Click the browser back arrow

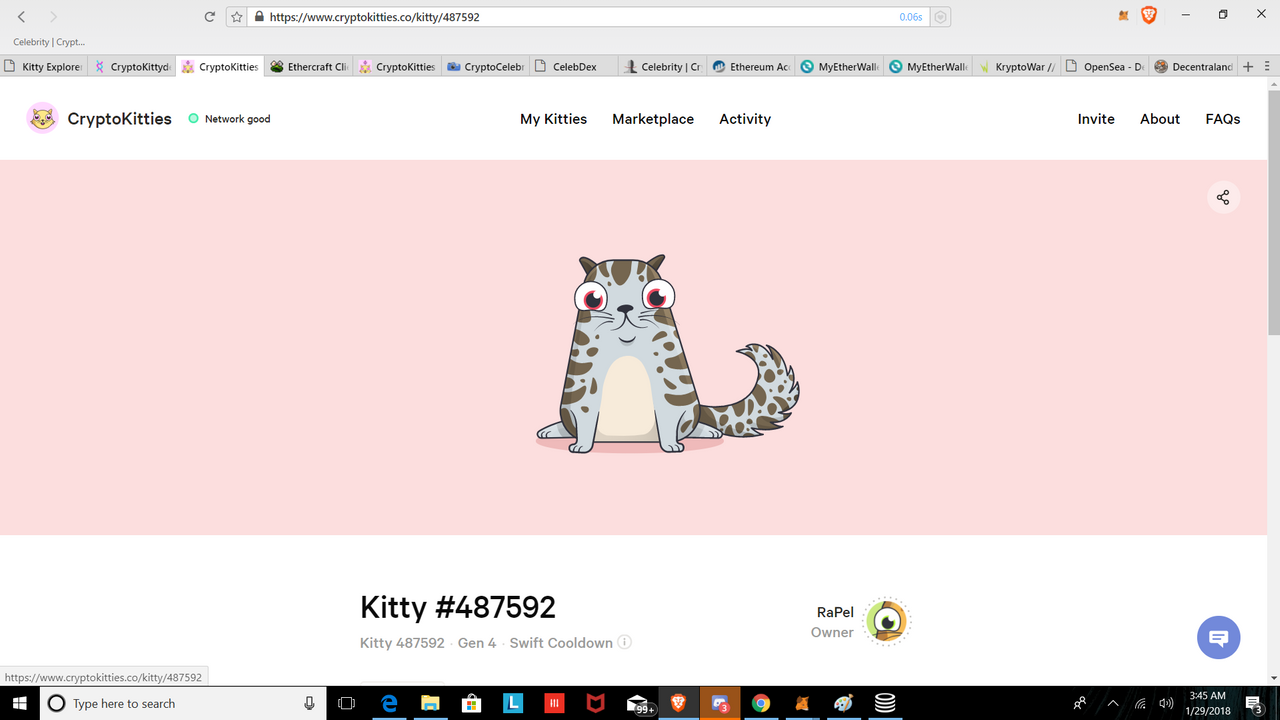click(21, 17)
